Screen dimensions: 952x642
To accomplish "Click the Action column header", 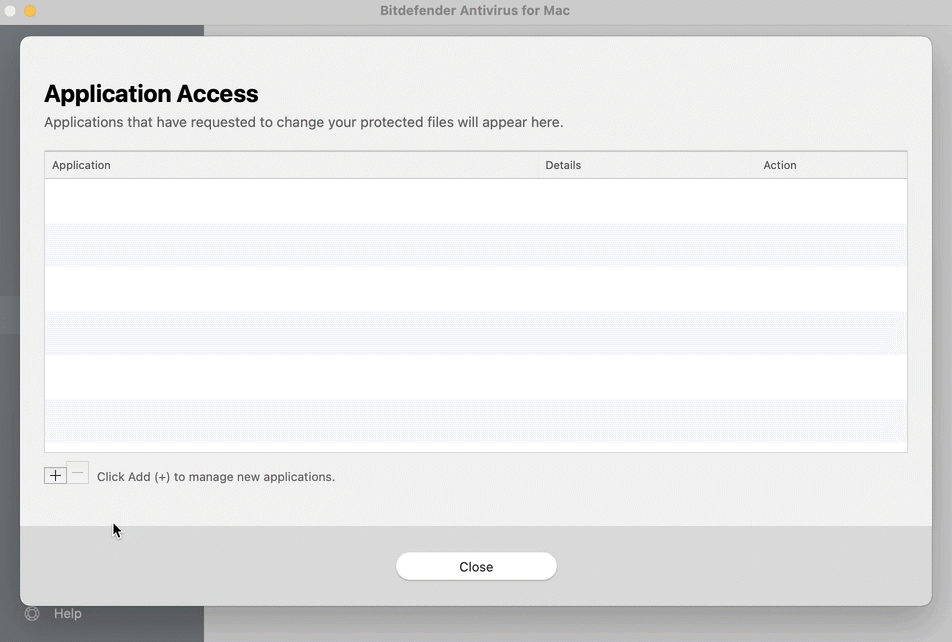I will [x=829, y=165].
